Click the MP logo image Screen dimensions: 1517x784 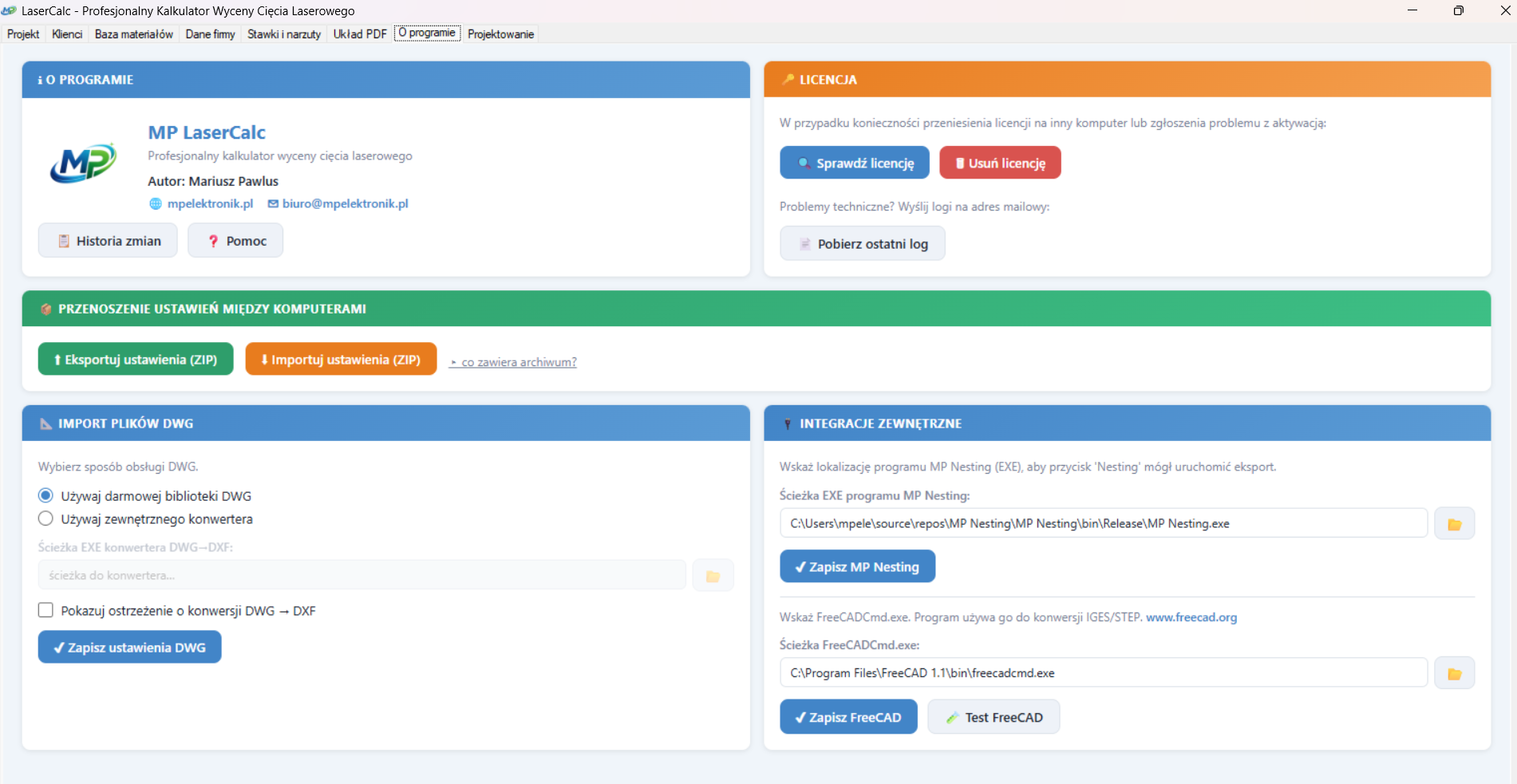pos(83,163)
